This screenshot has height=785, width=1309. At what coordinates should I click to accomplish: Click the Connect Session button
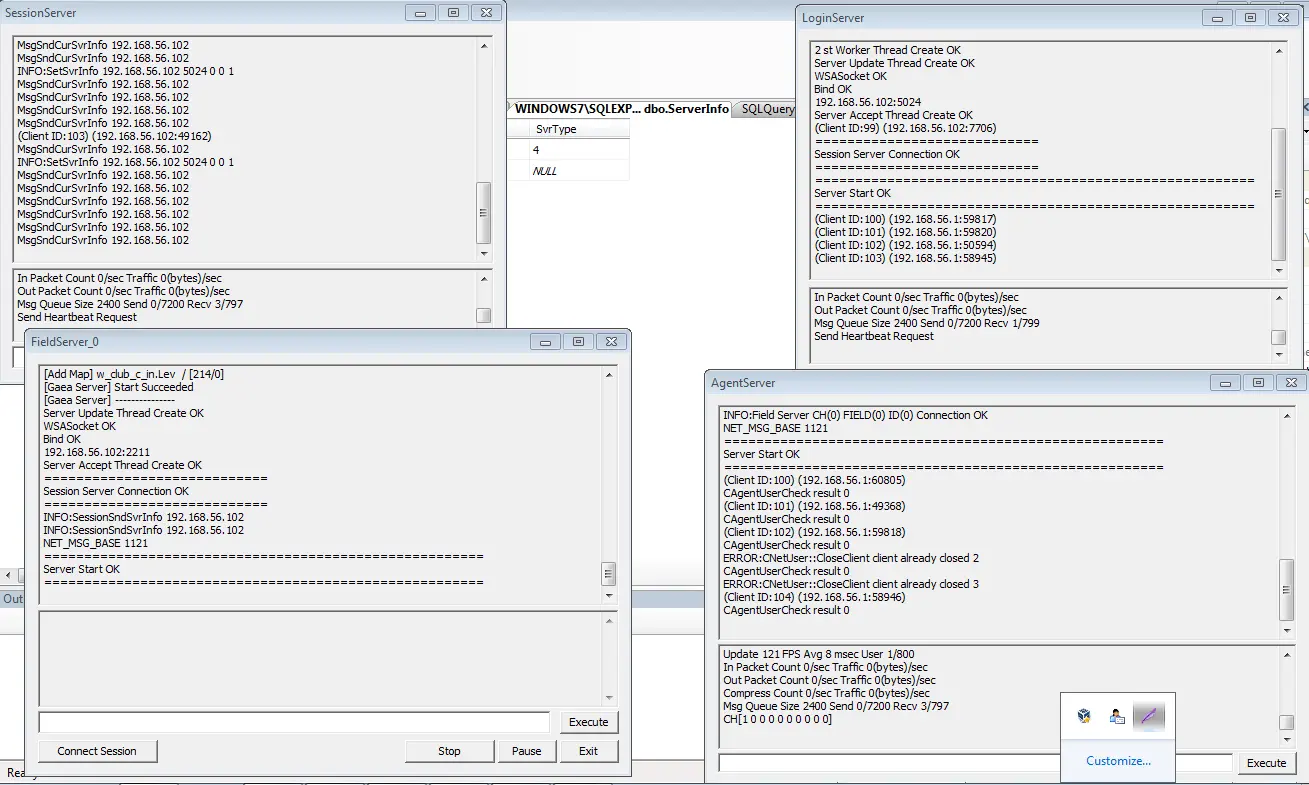click(x=97, y=751)
